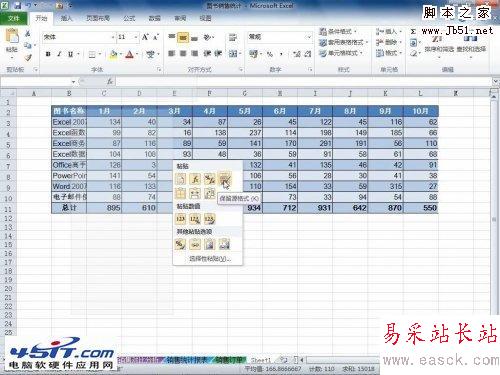Click the Format Painter brush icon

(28, 57)
